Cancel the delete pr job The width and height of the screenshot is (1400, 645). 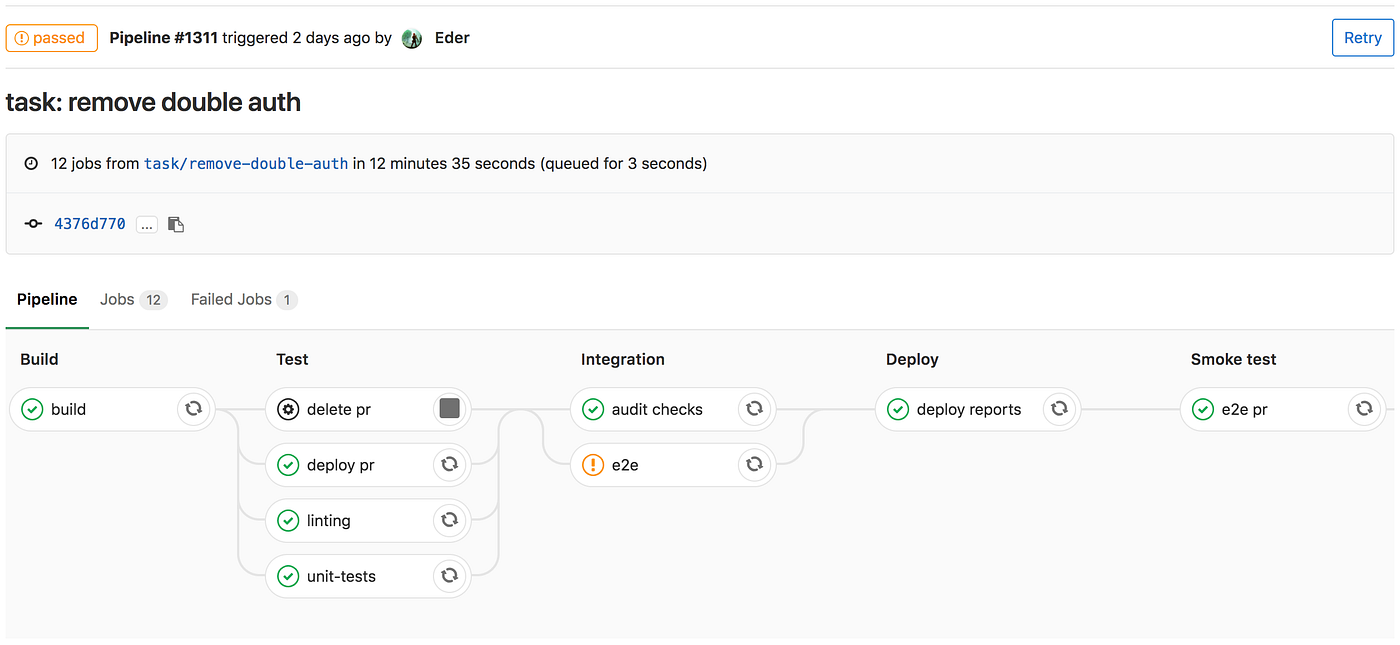click(x=449, y=409)
